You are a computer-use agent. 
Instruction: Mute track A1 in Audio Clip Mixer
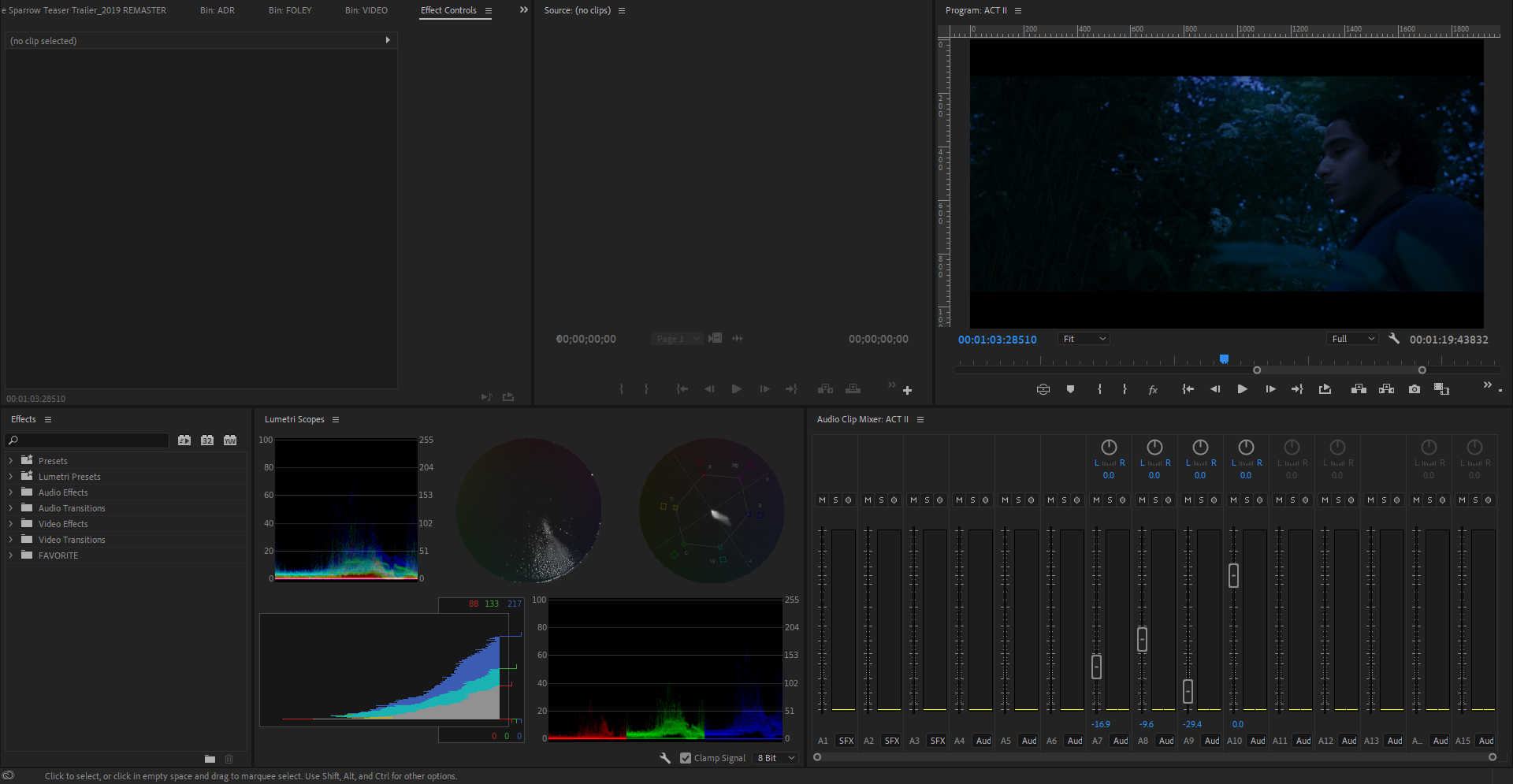coord(823,500)
